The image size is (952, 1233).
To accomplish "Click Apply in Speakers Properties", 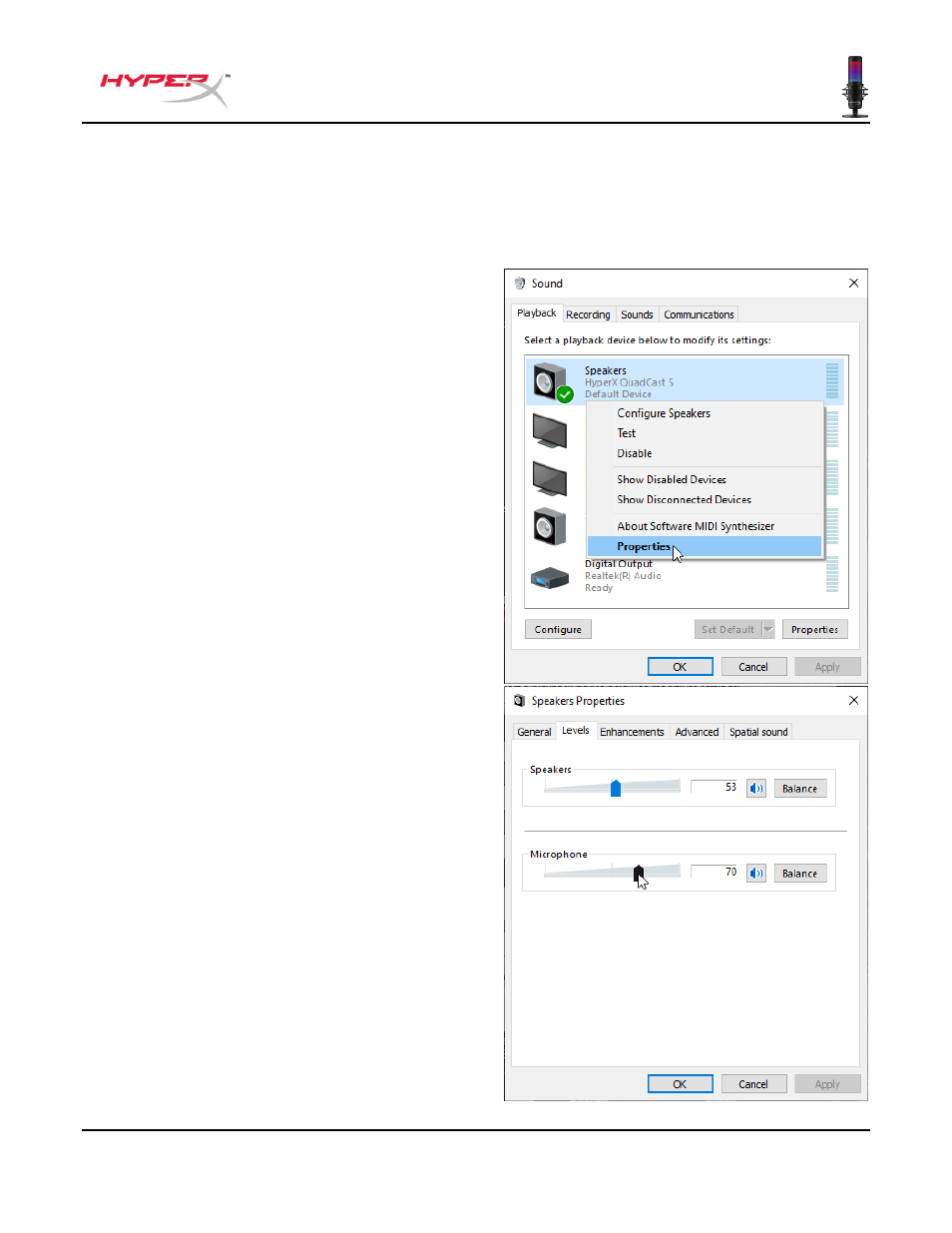I will click(827, 1084).
